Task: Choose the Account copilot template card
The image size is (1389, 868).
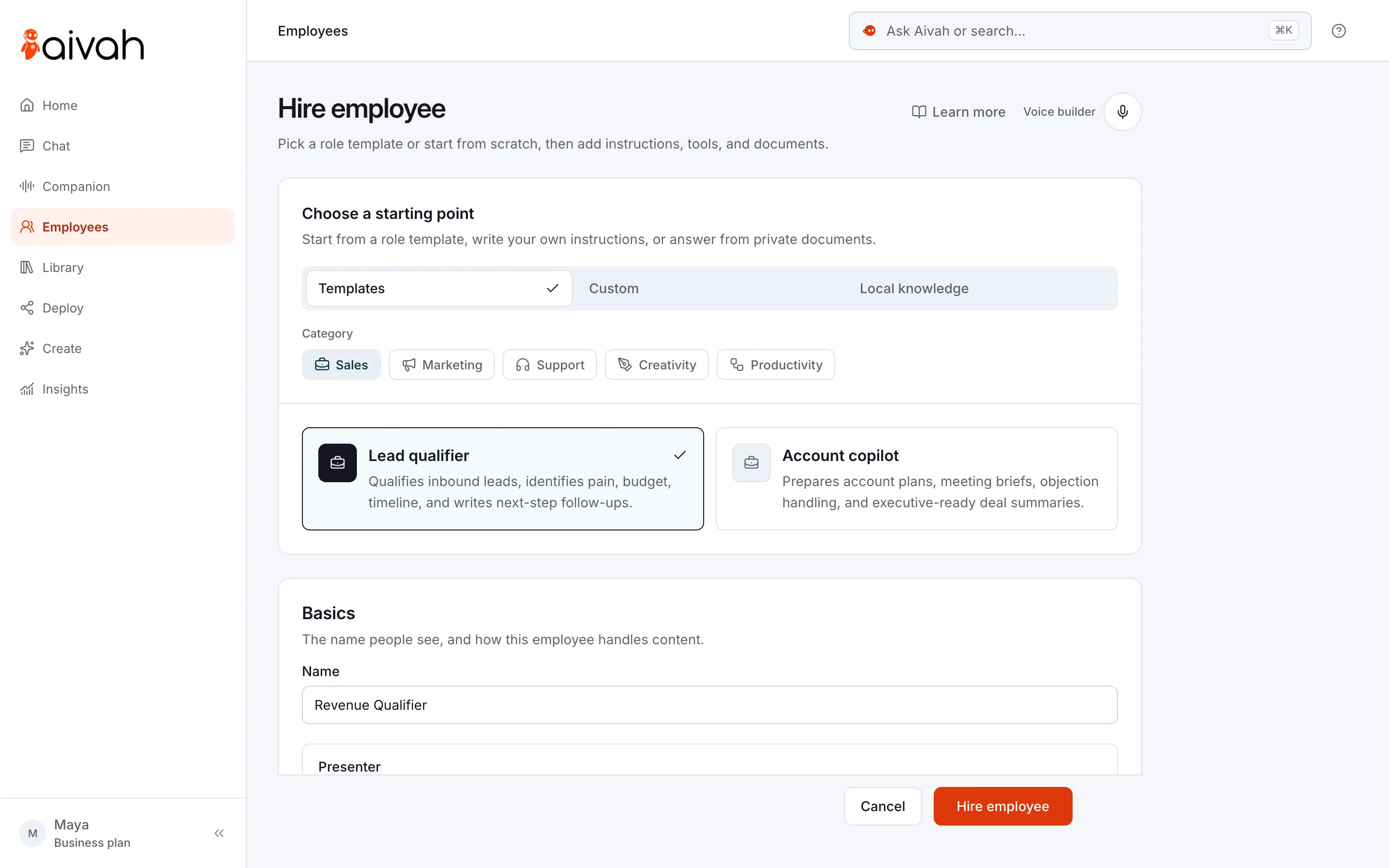Action: tap(917, 479)
